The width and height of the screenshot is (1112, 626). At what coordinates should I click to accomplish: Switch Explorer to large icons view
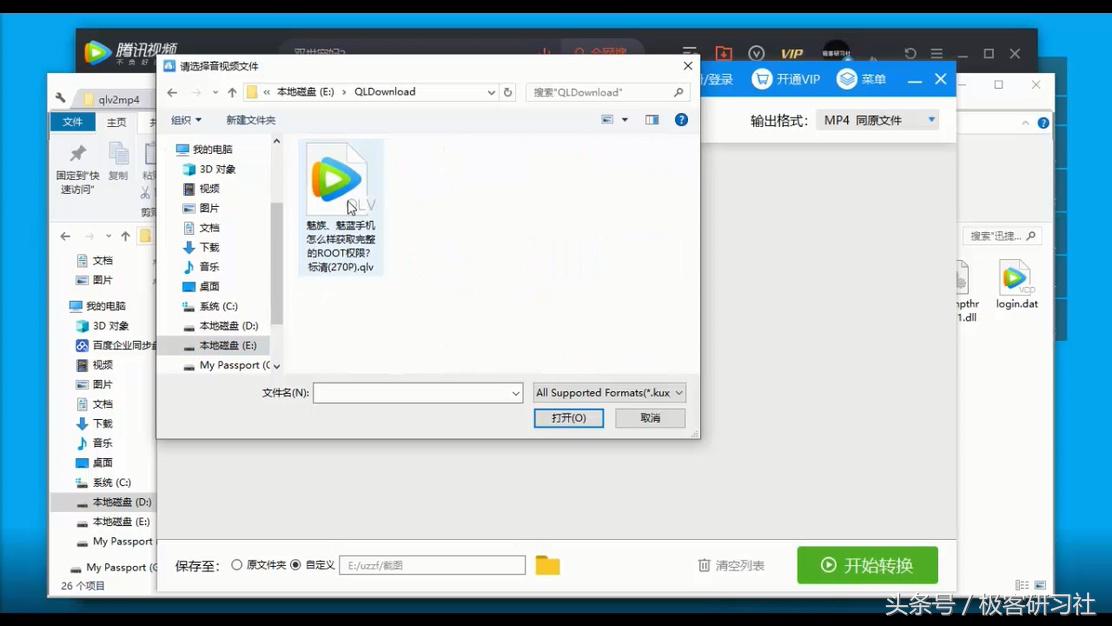click(x=1040, y=585)
